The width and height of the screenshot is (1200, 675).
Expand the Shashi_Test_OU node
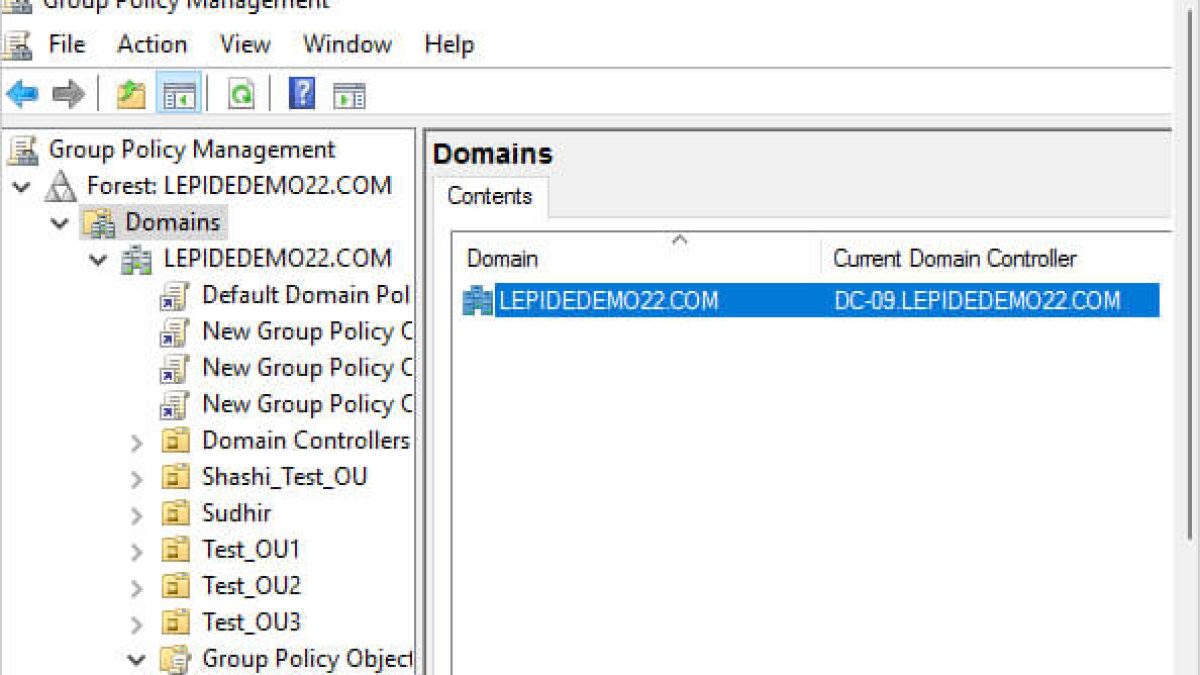coord(137,478)
